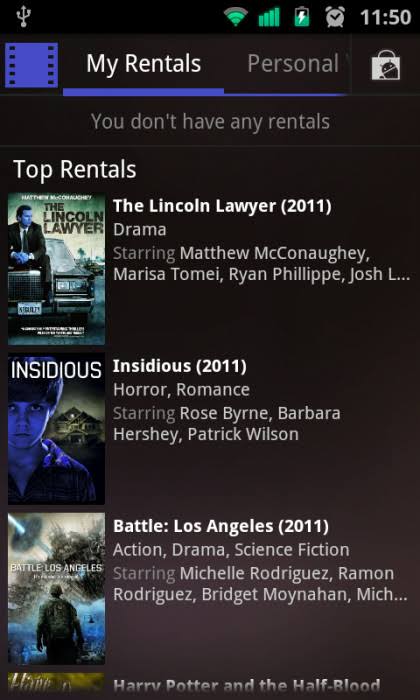Tap the cellular signal bars icon
Screen dimensions: 420x700
[269, 17]
